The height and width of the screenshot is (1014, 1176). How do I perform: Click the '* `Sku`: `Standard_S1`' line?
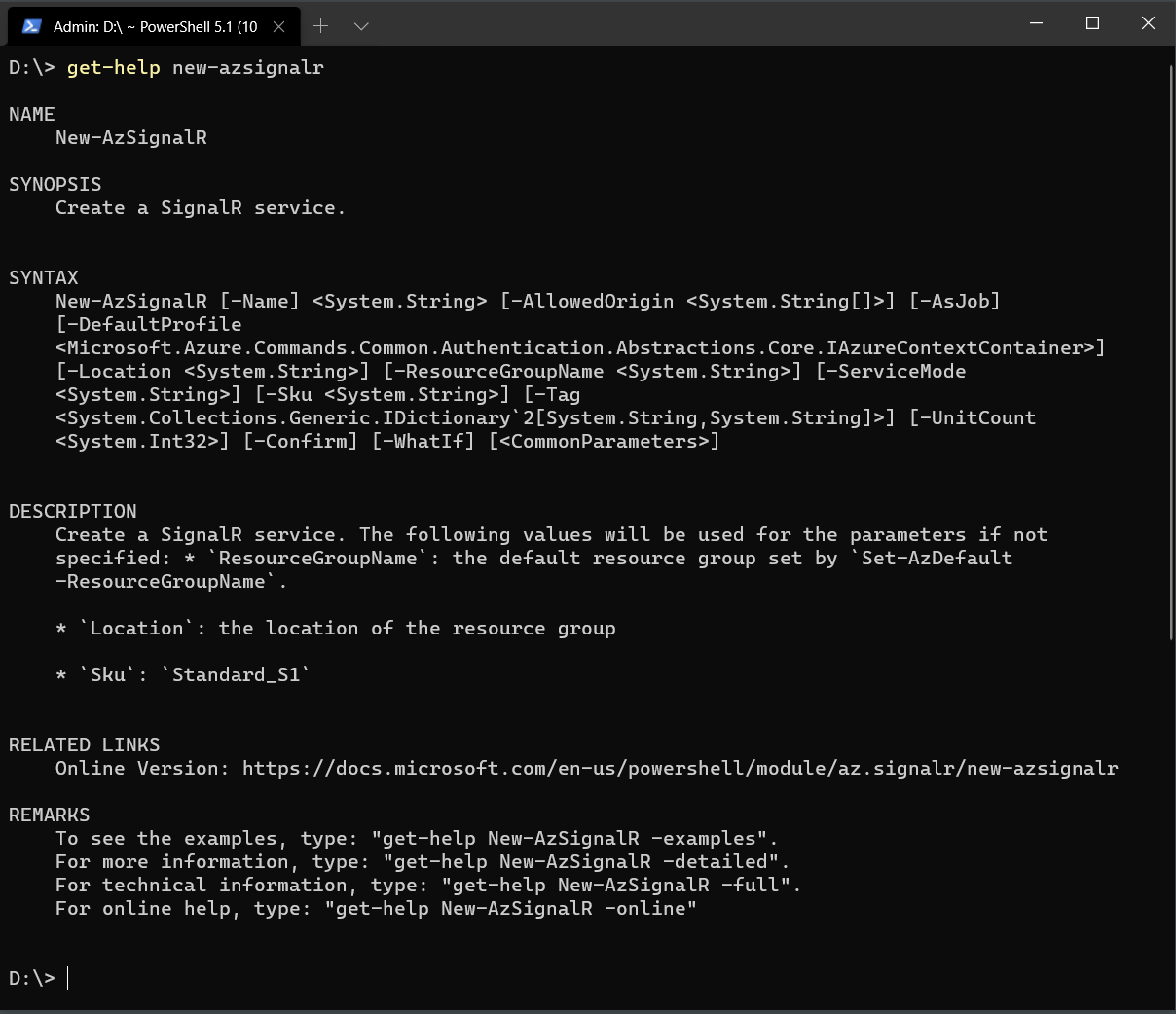[x=183, y=674]
